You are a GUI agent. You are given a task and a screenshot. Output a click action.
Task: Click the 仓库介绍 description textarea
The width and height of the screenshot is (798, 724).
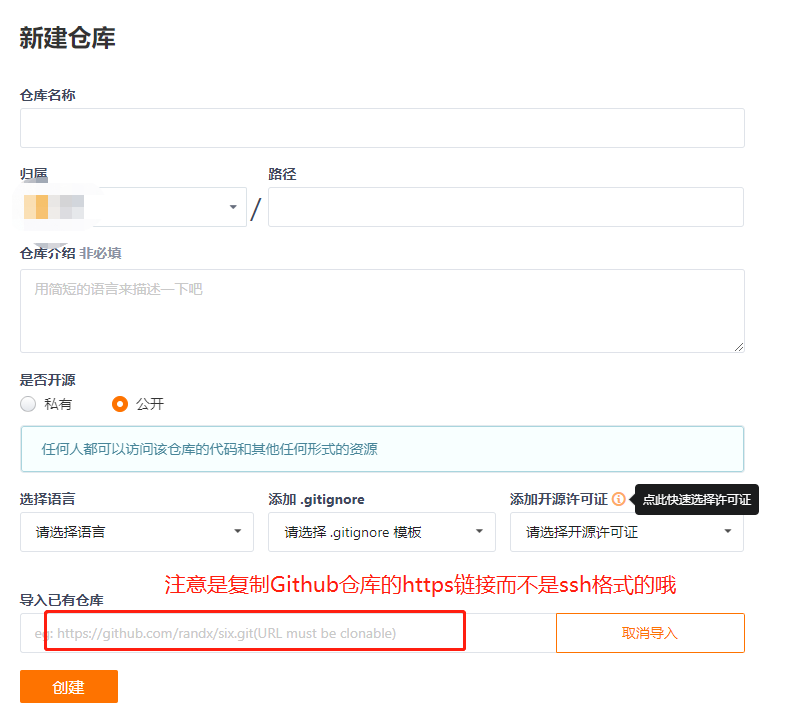pyautogui.click(x=382, y=311)
